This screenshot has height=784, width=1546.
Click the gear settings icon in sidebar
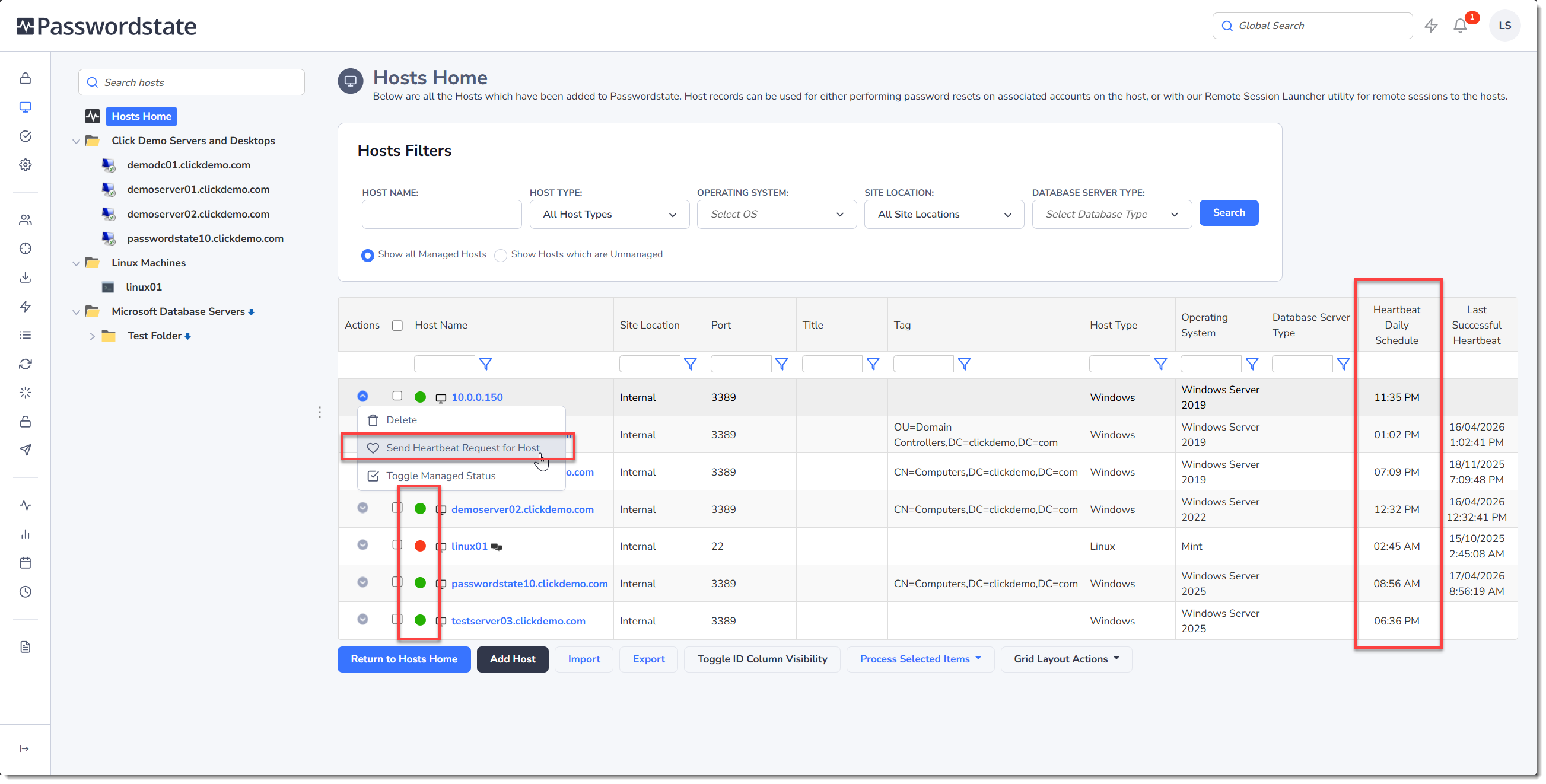pyautogui.click(x=25, y=165)
